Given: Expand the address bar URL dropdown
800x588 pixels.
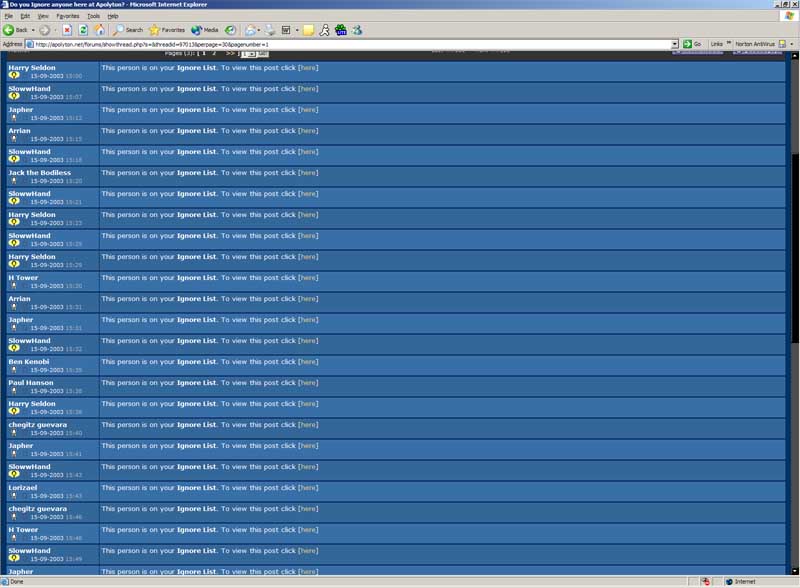Looking at the screenshot, I should click(674, 44).
